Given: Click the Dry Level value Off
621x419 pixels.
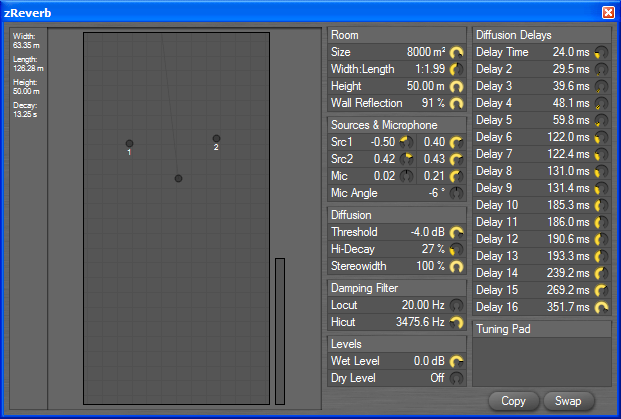Looking at the screenshot, I should point(437,378).
